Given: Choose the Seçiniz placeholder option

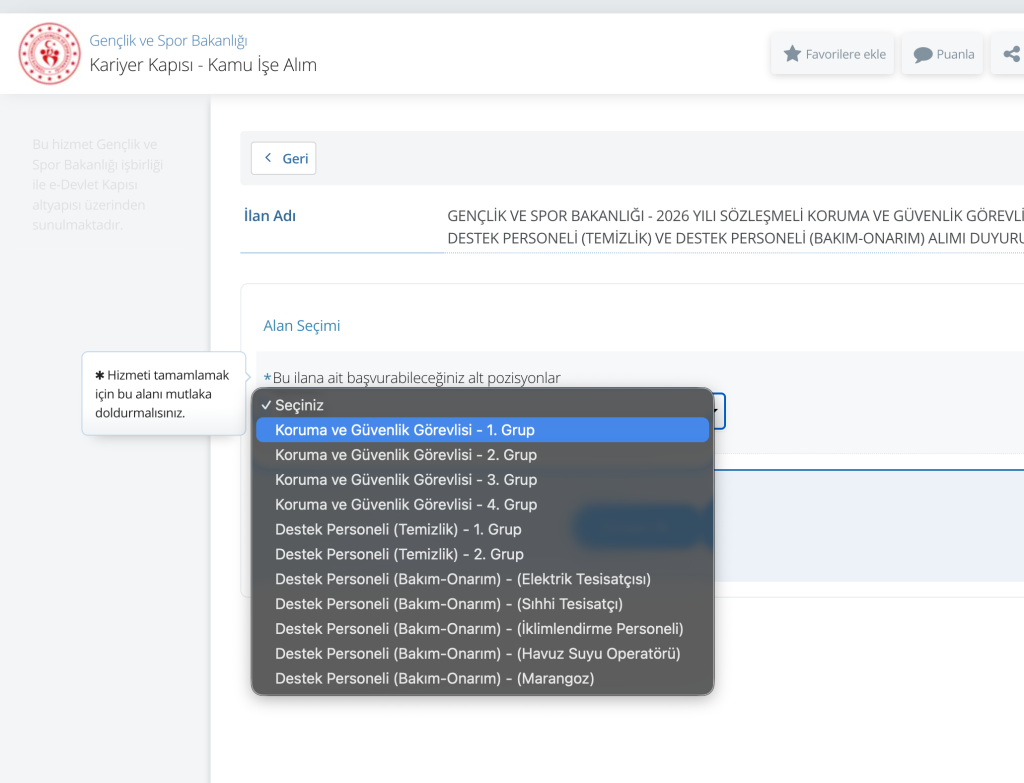Looking at the screenshot, I should tap(483, 405).
